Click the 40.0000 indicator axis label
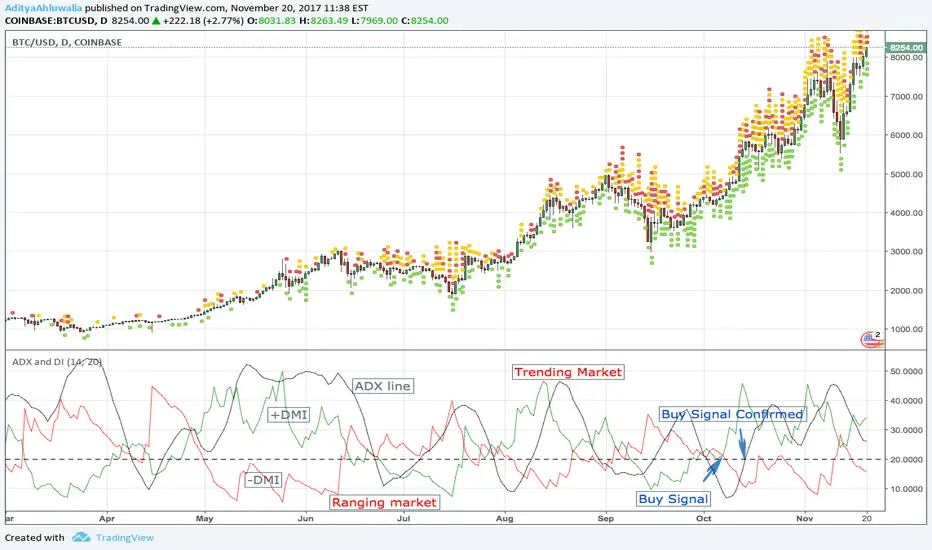The width and height of the screenshot is (932, 550). coord(906,401)
